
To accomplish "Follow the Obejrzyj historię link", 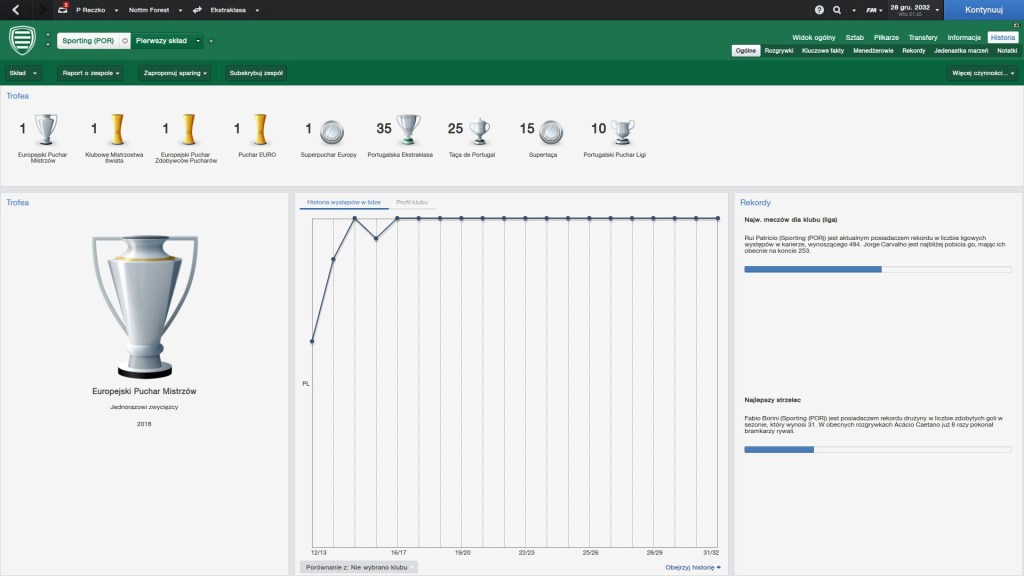I will coord(693,567).
